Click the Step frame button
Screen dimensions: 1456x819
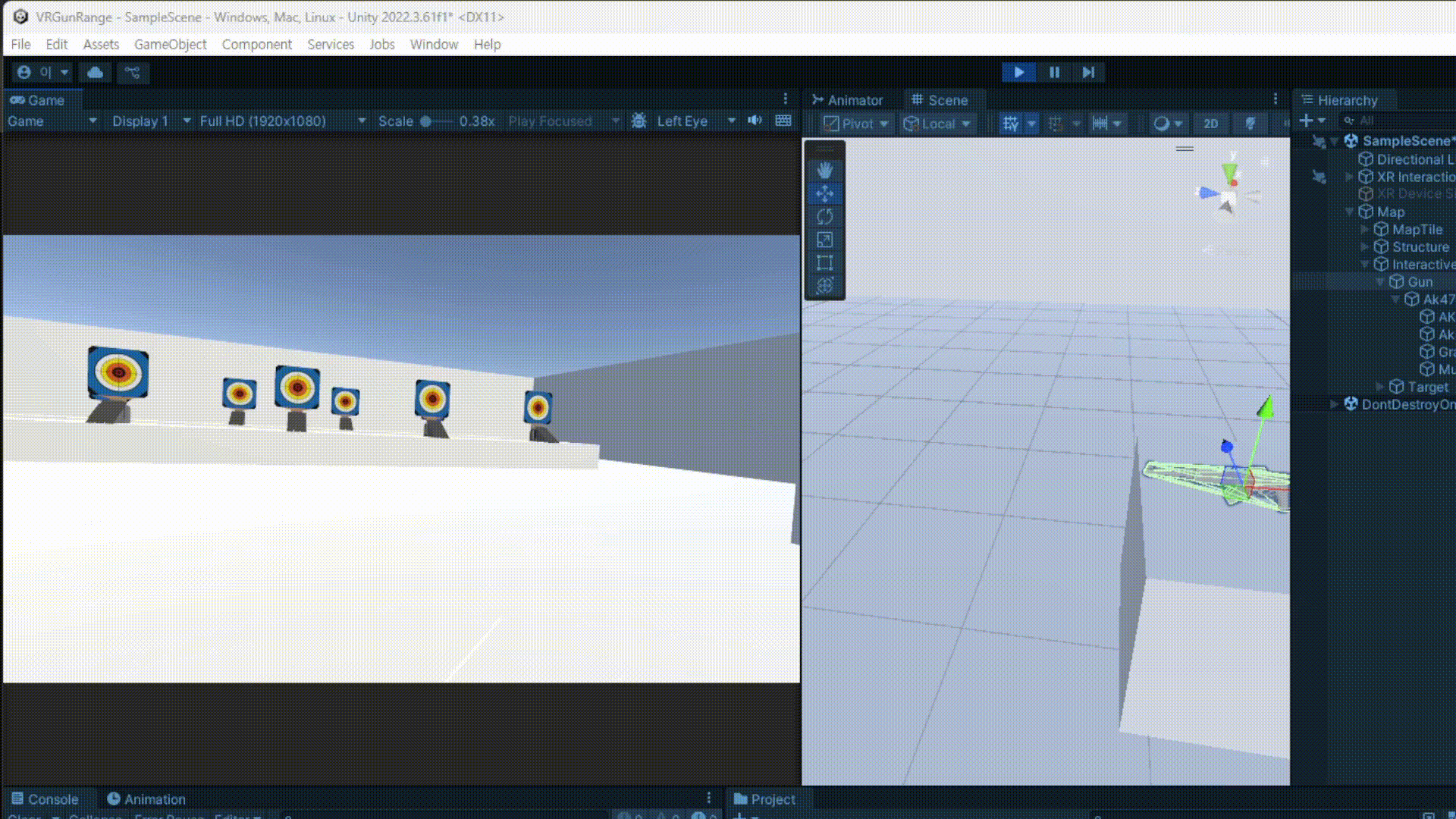click(1088, 73)
